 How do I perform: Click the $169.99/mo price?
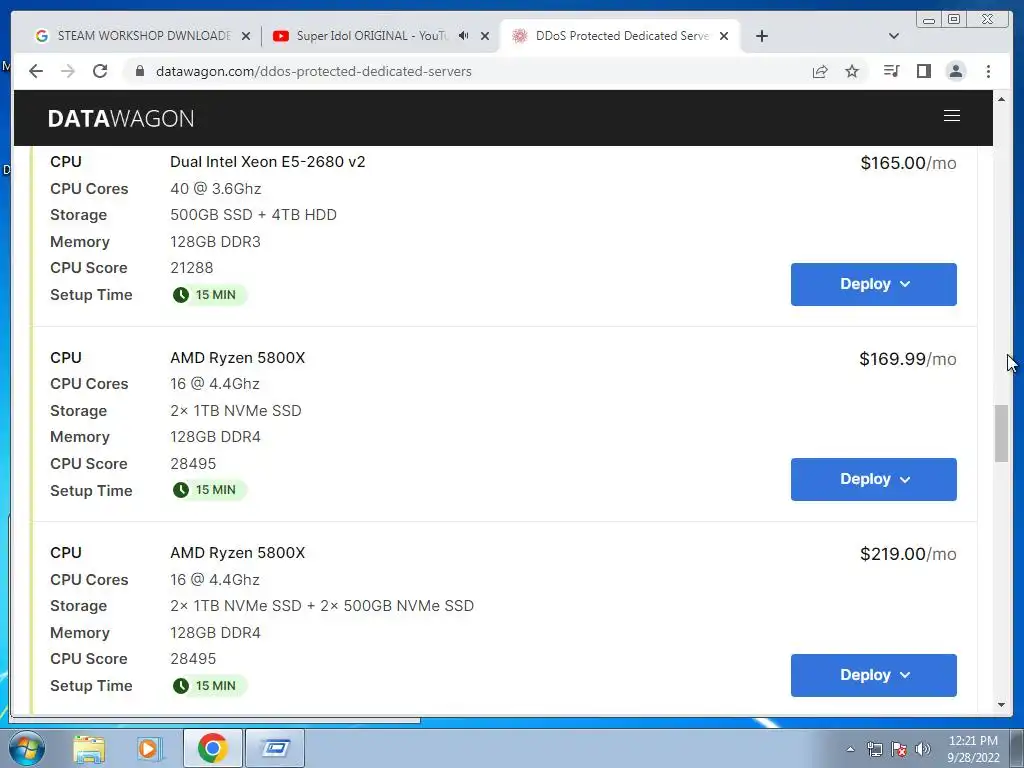tap(908, 359)
